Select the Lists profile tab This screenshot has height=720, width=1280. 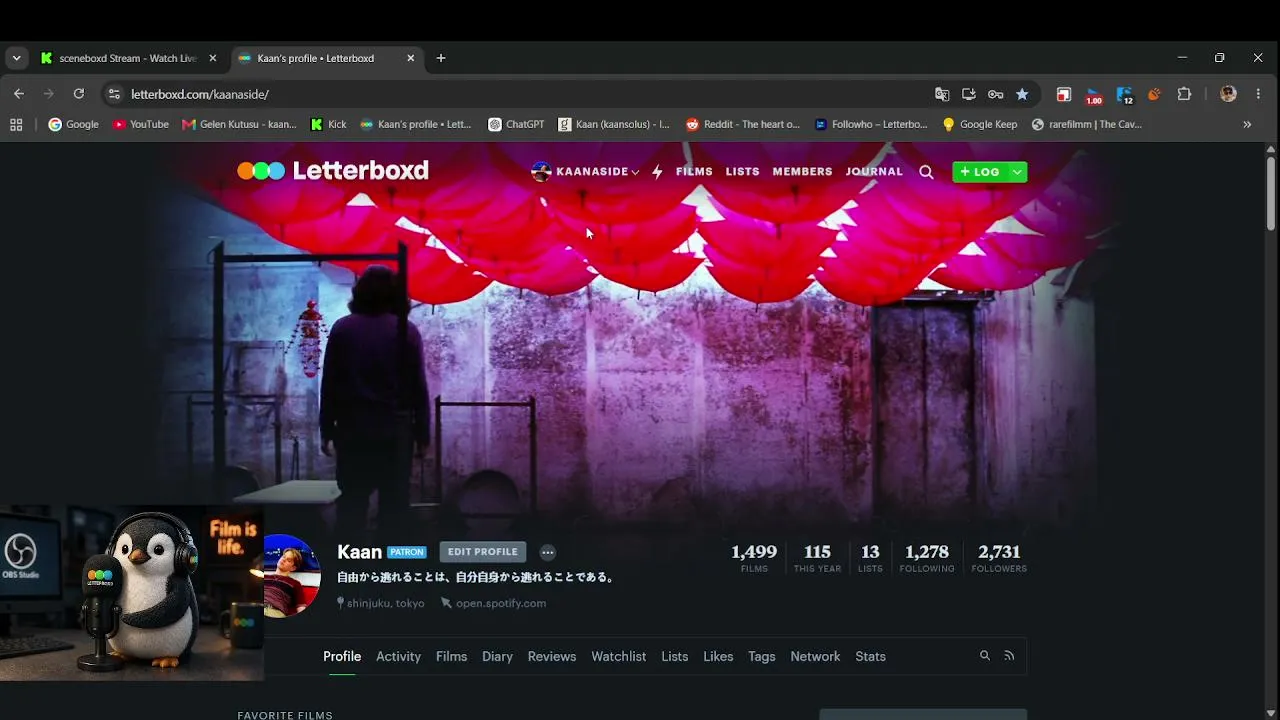(x=674, y=656)
